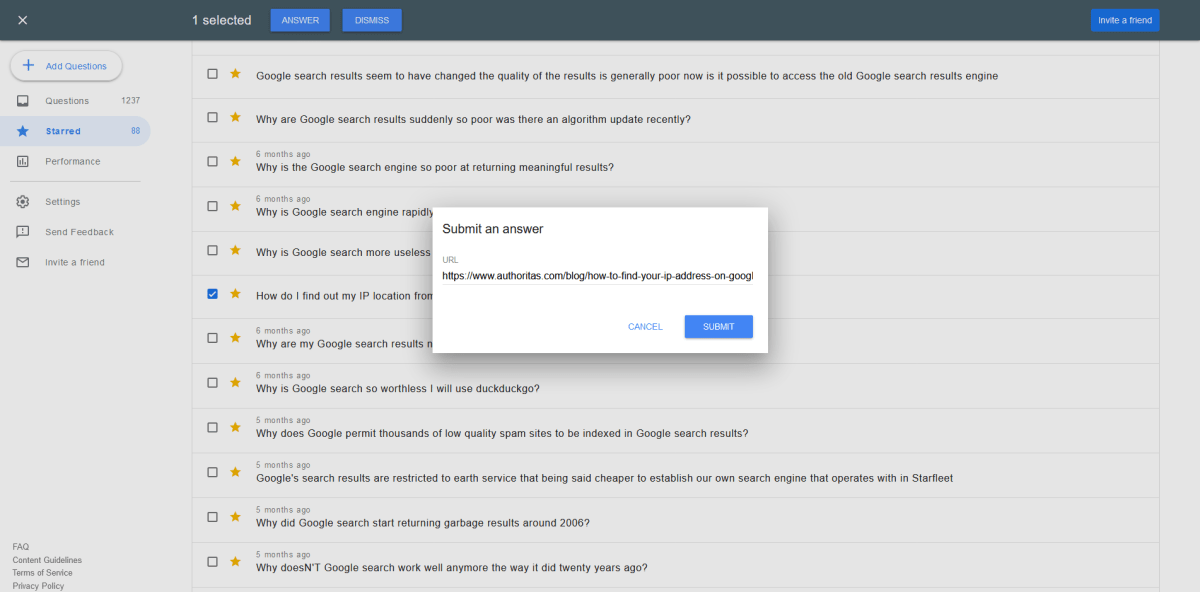Check the Starfleet question checkbox
This screenshot has width=1200, height=592.
(x=212, y=472)
